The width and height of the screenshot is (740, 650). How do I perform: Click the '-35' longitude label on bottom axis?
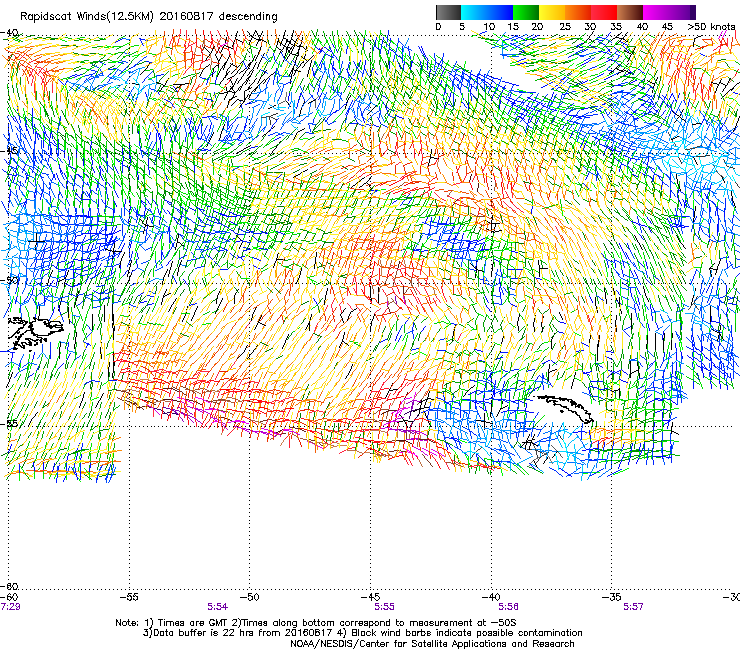[611, 597]
